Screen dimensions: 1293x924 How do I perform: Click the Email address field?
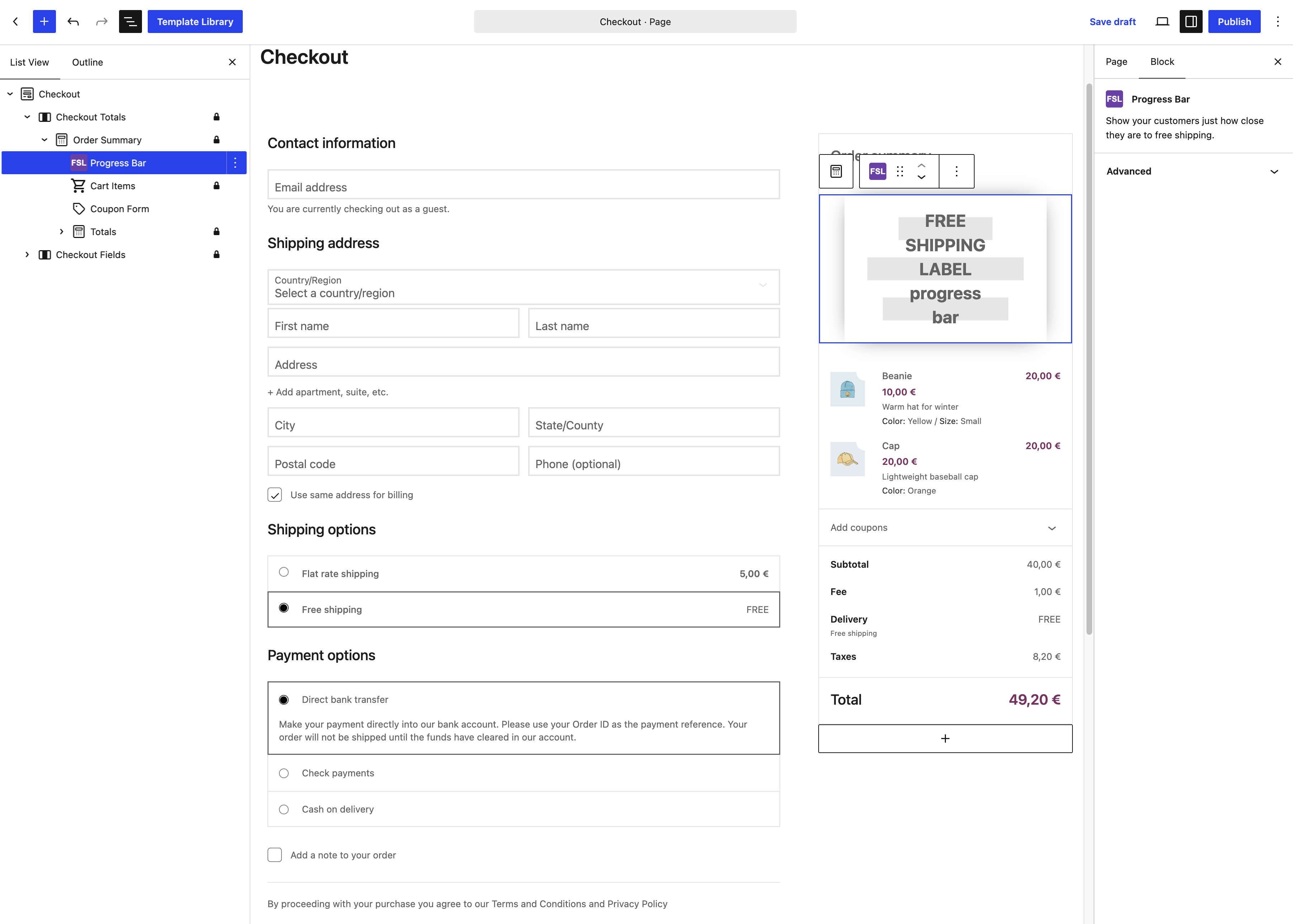tap(524, 184)
